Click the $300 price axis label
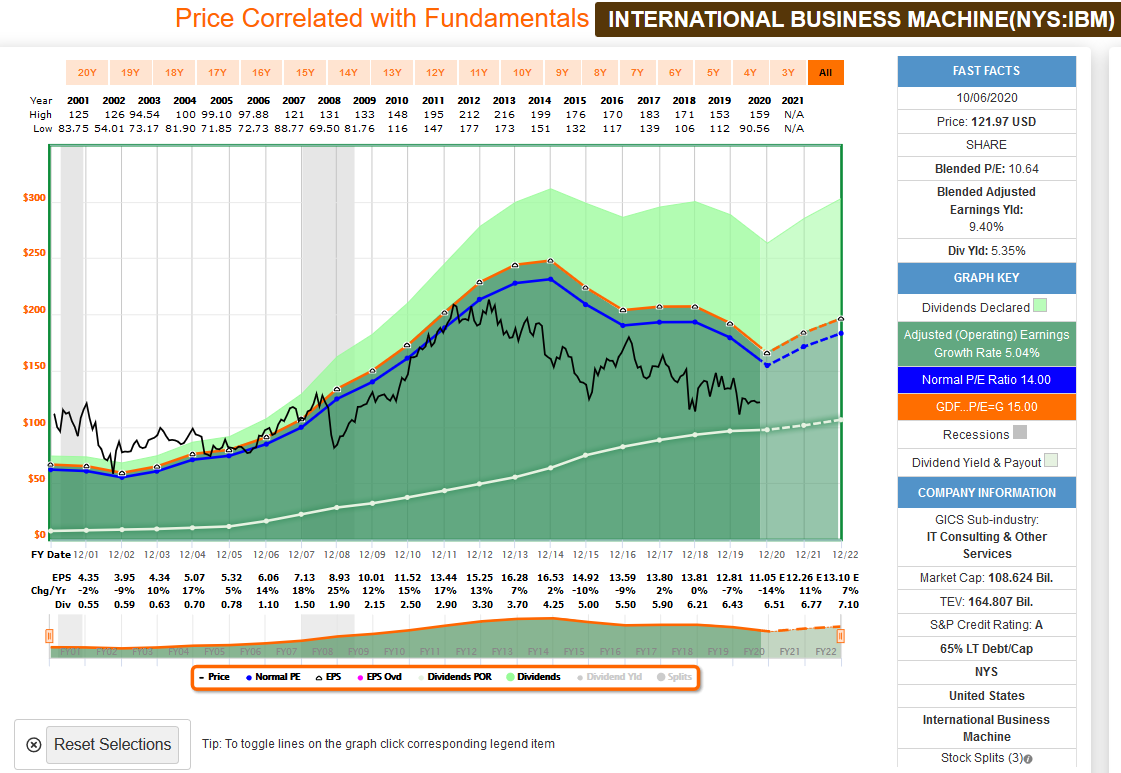1121x773 pixels. 34,198
